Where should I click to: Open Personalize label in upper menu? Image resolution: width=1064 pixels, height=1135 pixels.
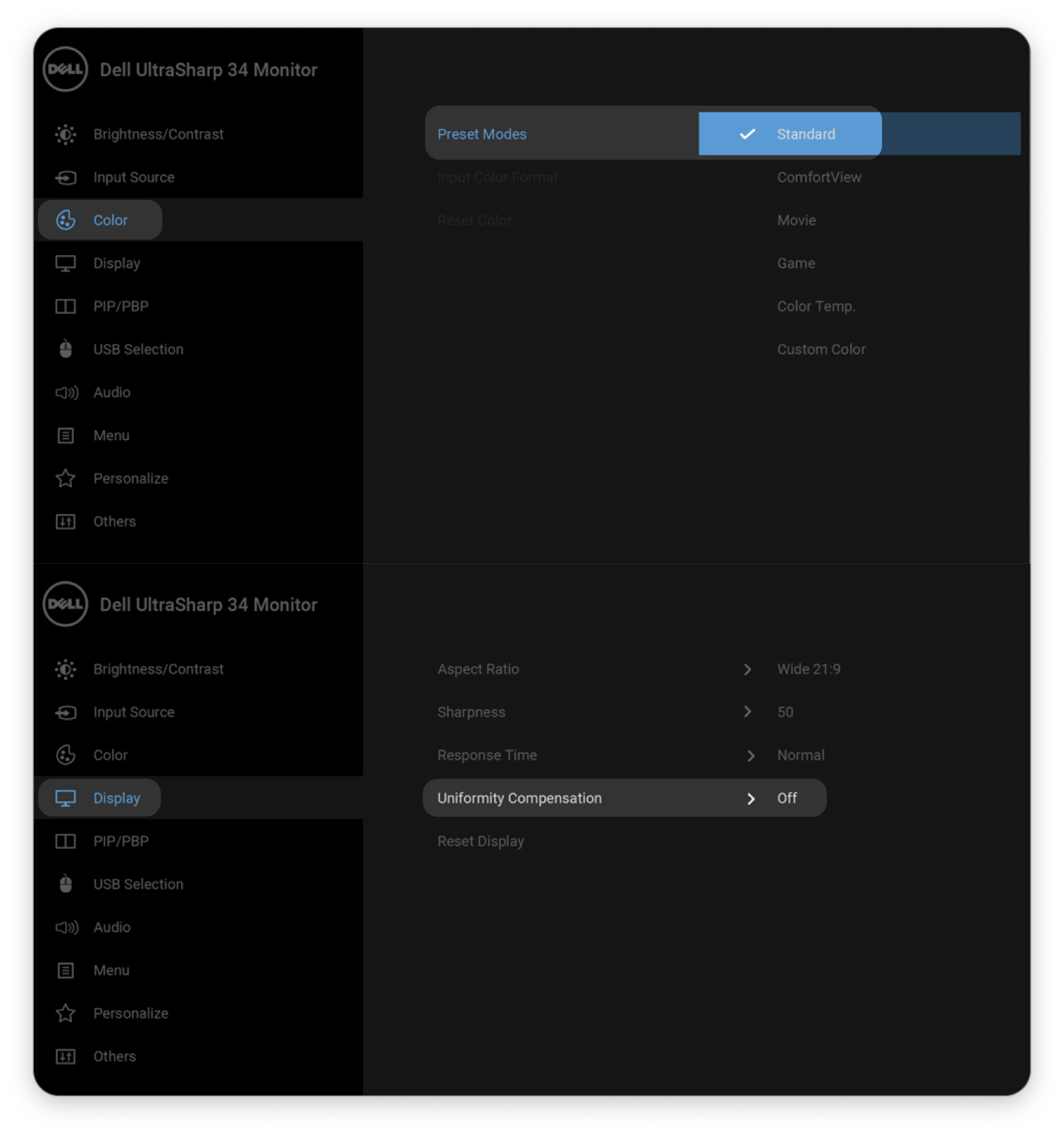tap(130, 478)
